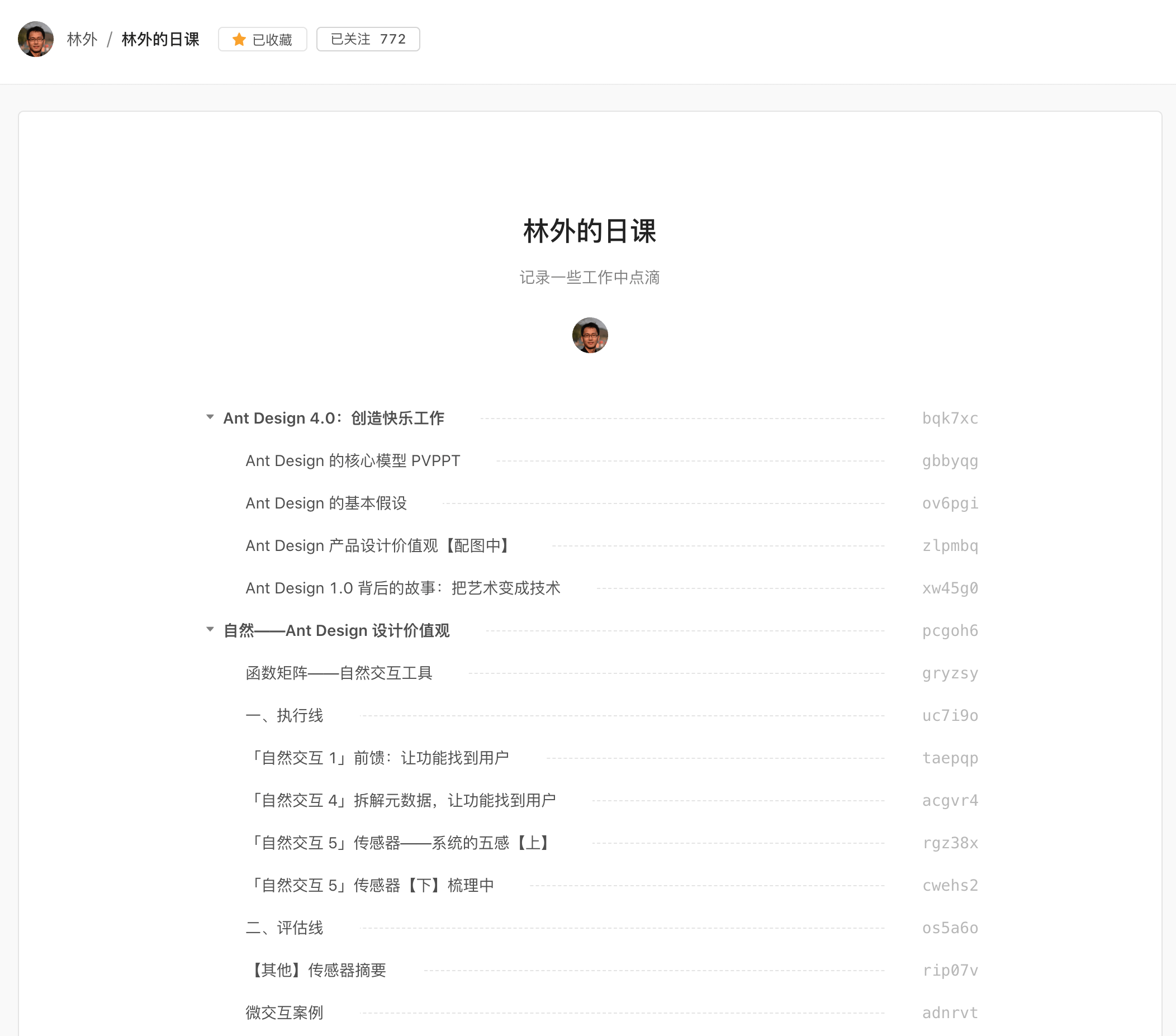Collapse the 自然——Ant Design 设计价值观 section
The image size is (1176, 1036).
210,629
